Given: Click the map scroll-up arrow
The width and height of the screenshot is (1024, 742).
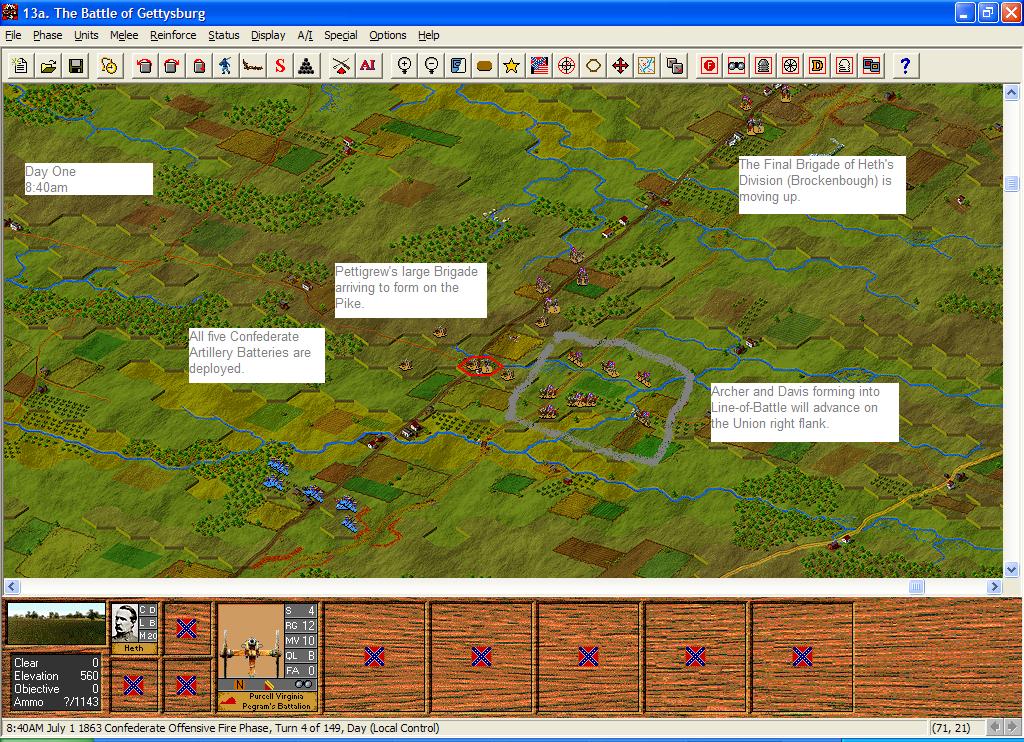Looking at the screenshot, I should coord(1011,92).
